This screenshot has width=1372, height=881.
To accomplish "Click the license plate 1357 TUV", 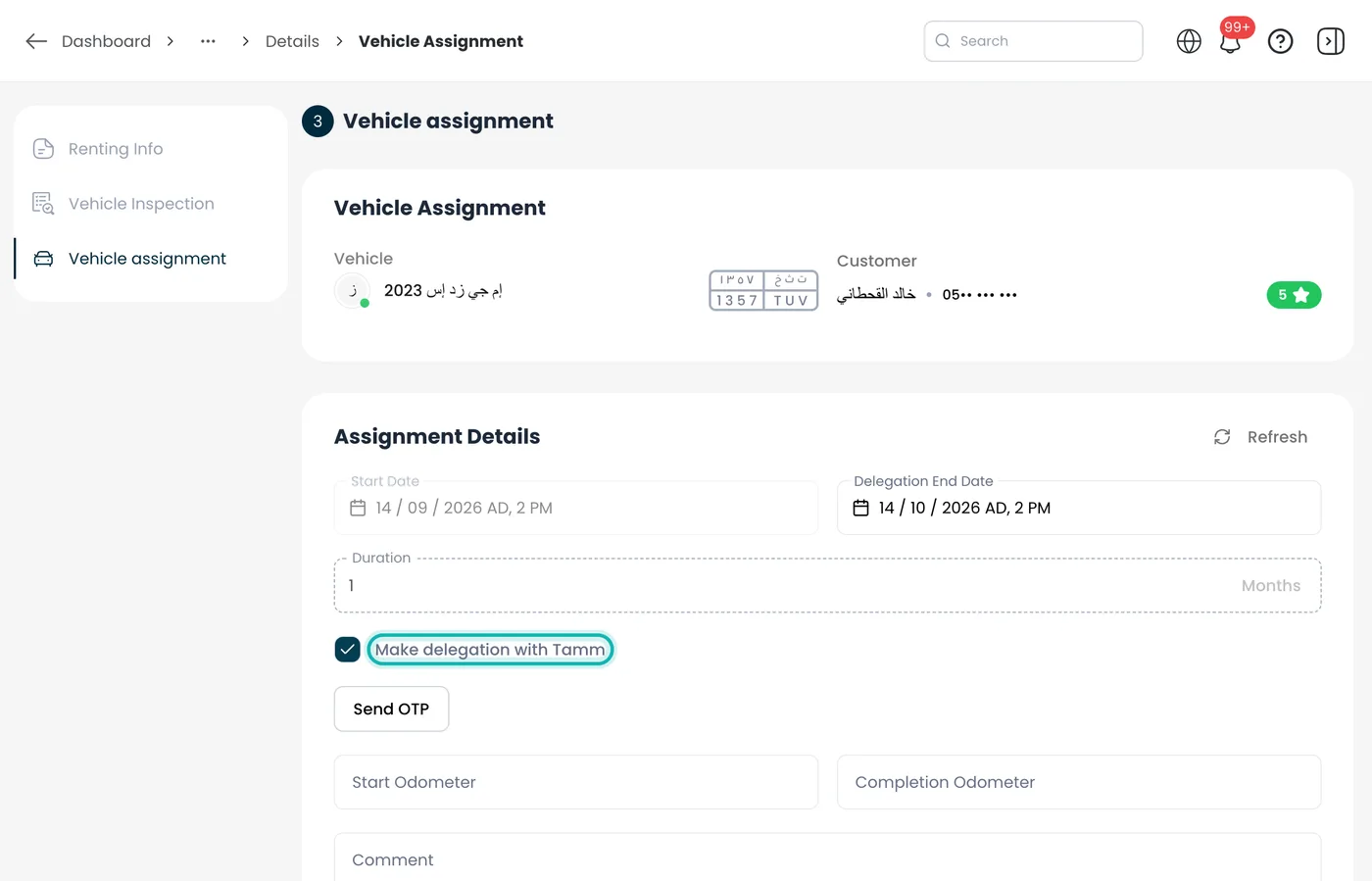I will [763, 291].
